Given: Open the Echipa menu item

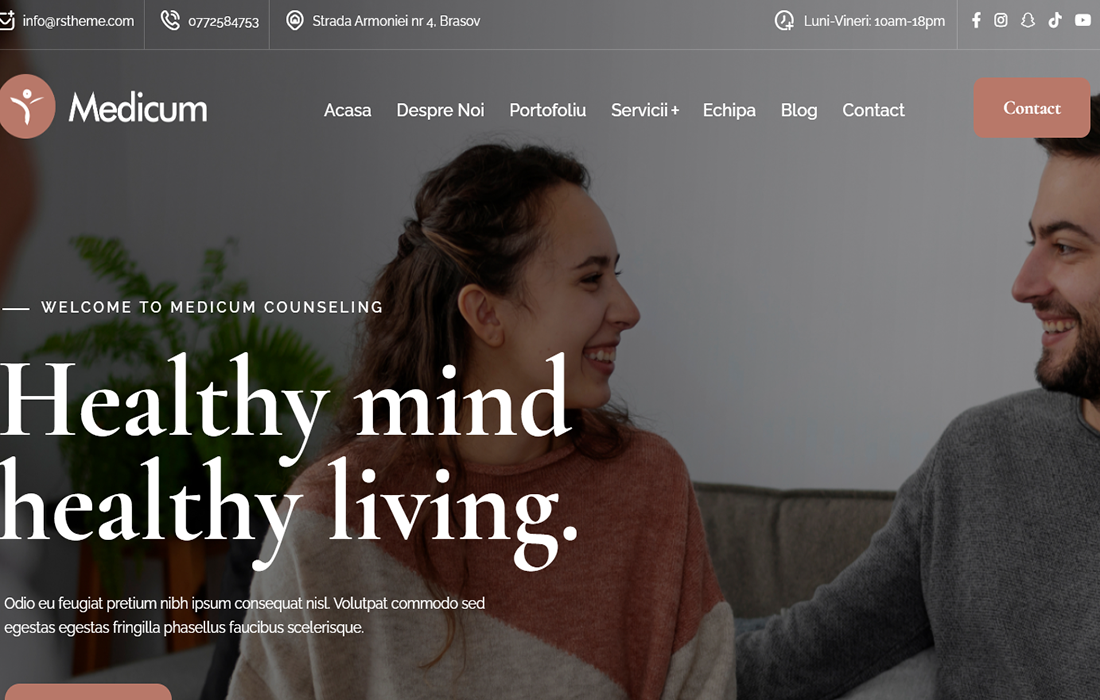Looking at the screenshot, I should click(x=729, y=110).
